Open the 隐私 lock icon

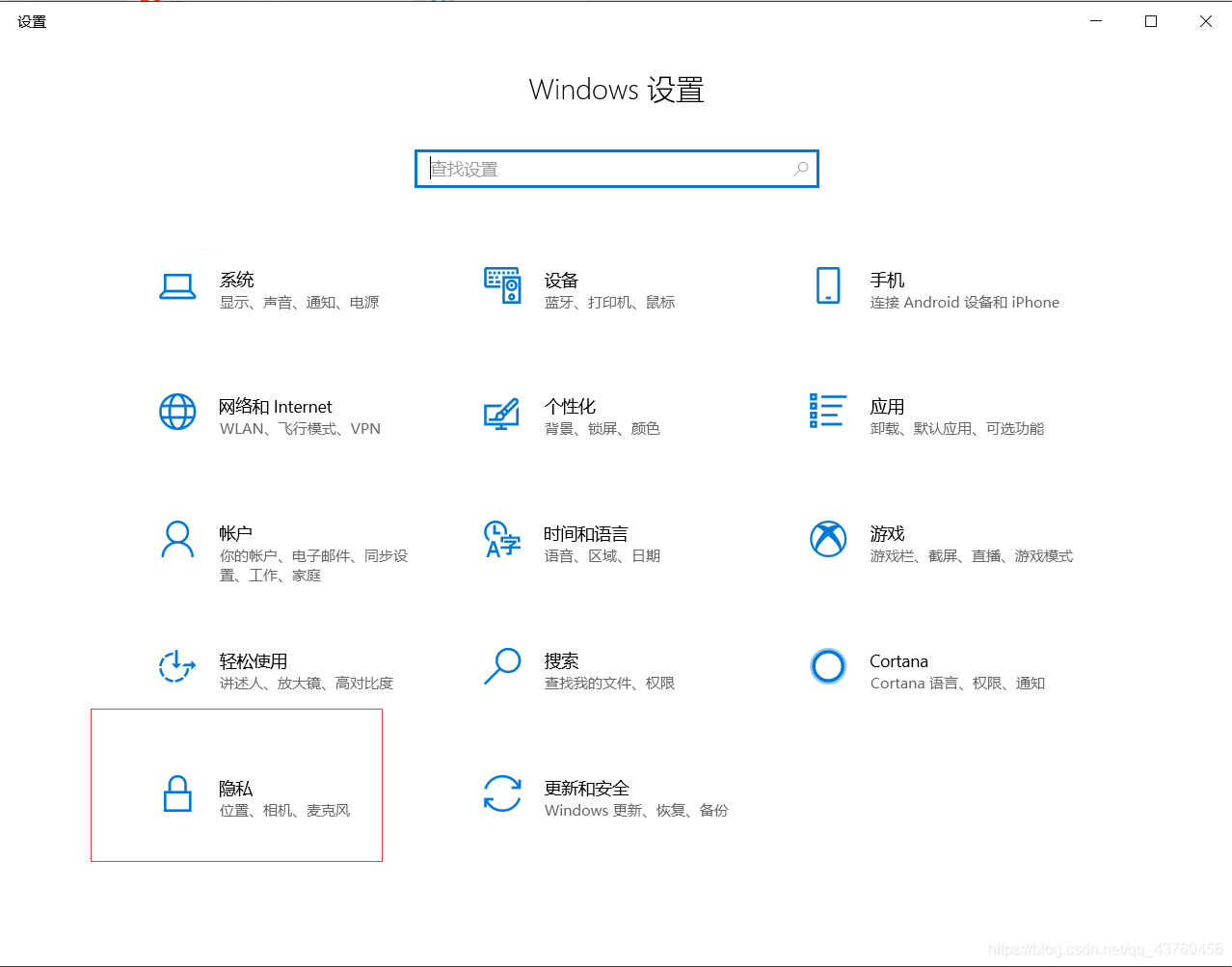click(177, 793)
